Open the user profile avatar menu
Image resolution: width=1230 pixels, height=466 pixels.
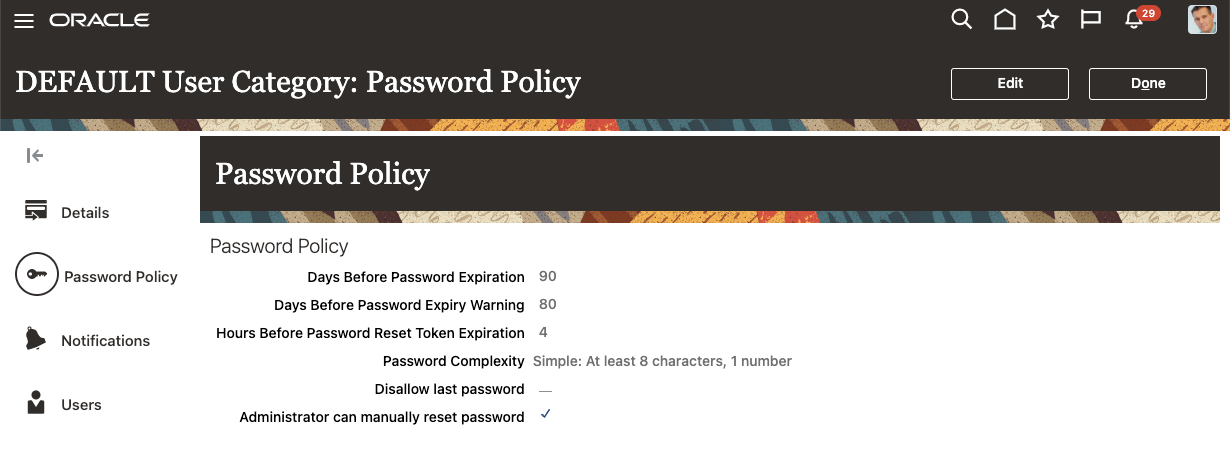[x=1201, y=20]
